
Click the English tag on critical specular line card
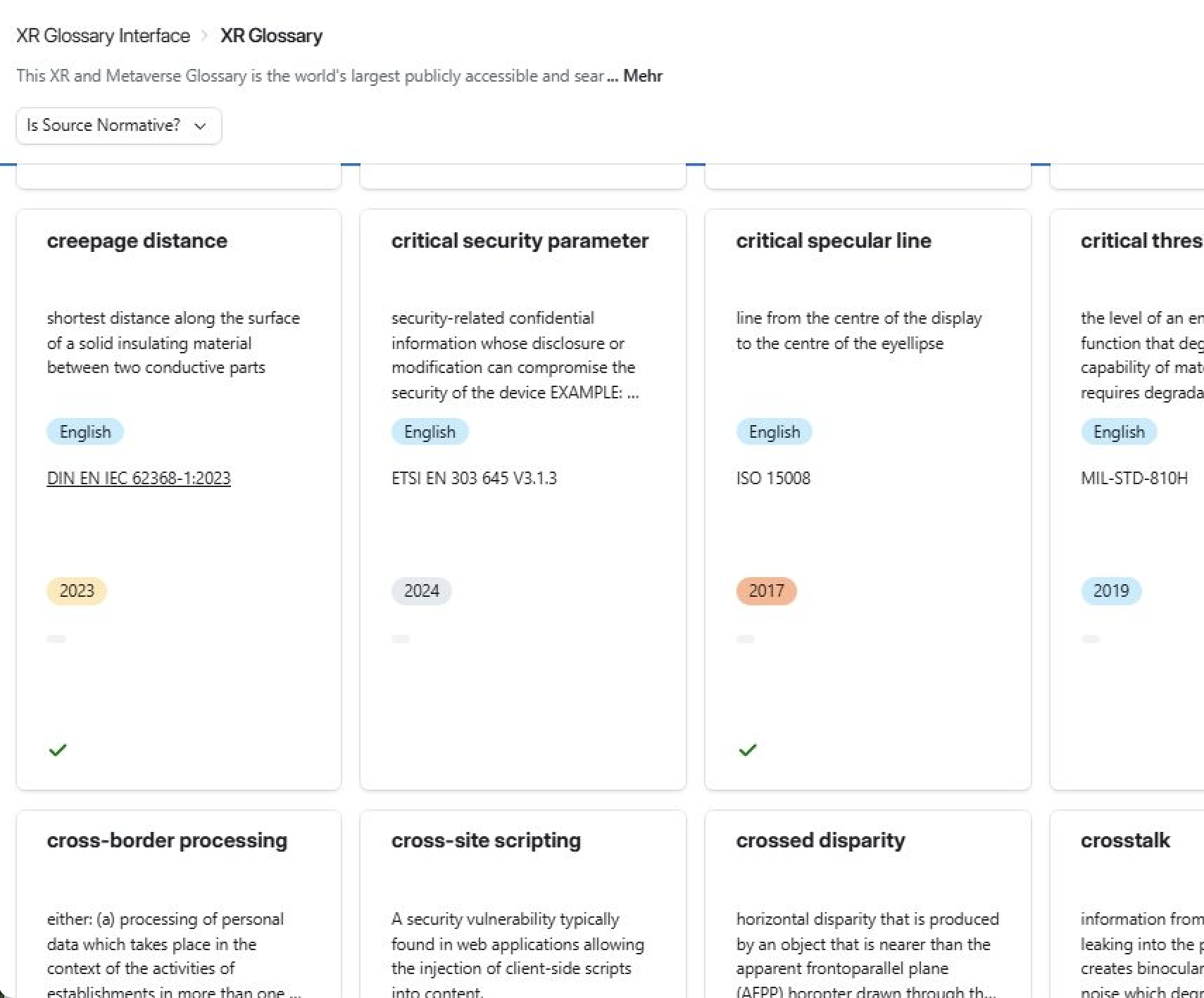775,431
